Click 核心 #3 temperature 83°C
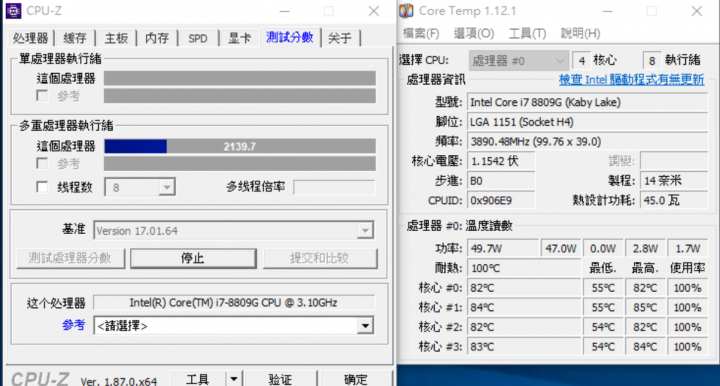 click(523, 347)
